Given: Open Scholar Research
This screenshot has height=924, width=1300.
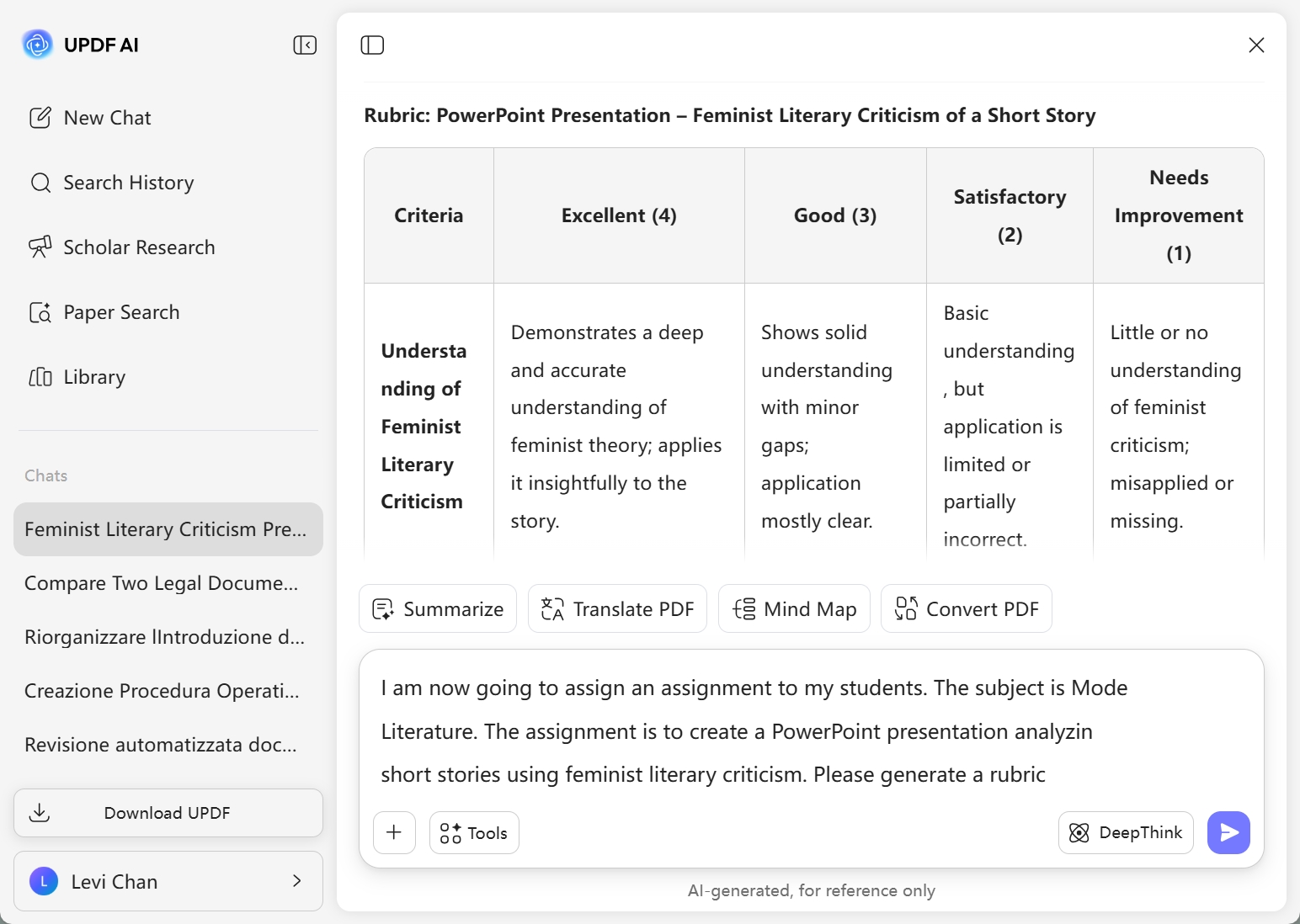Looking at the screenshot, I should (139, 247).
